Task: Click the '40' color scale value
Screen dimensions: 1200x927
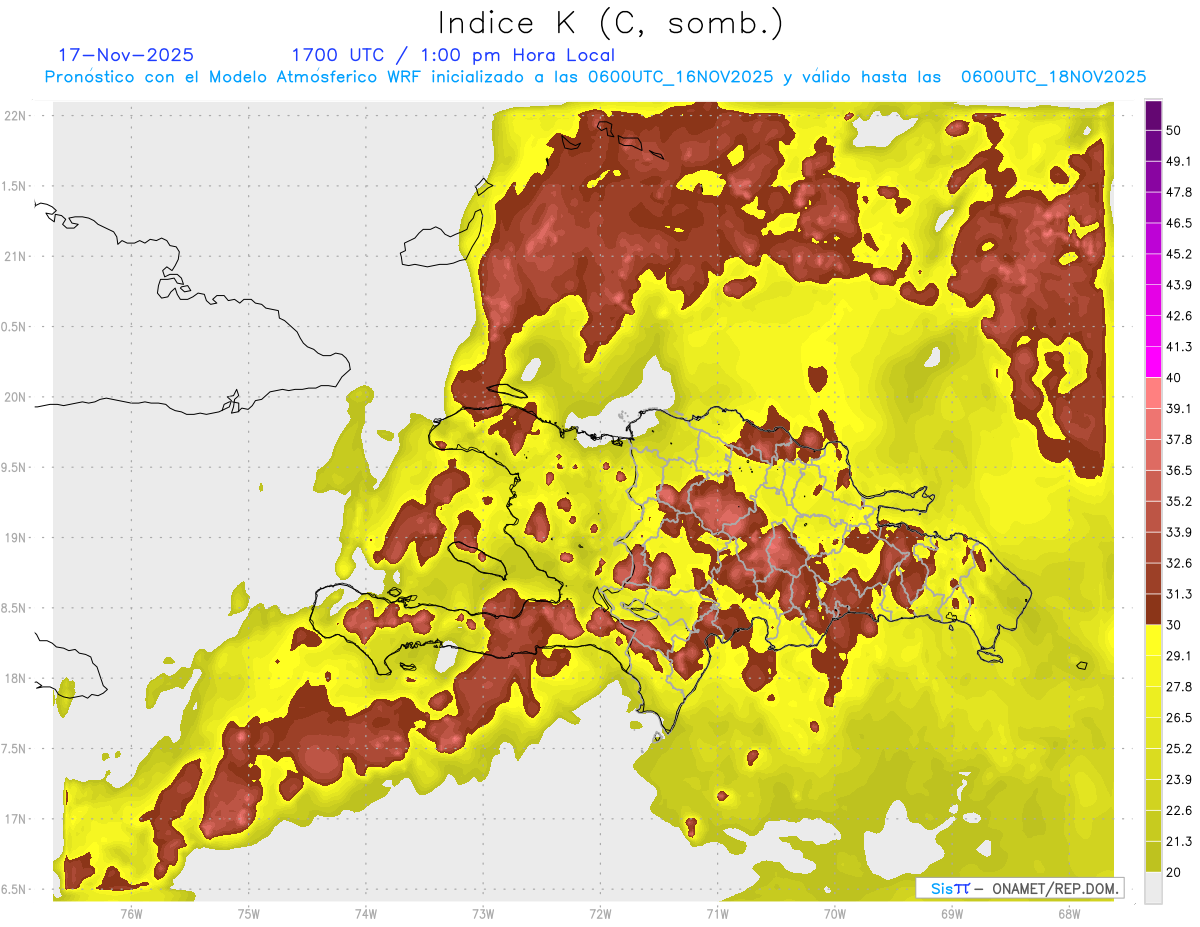Action: coord(1174,378)
